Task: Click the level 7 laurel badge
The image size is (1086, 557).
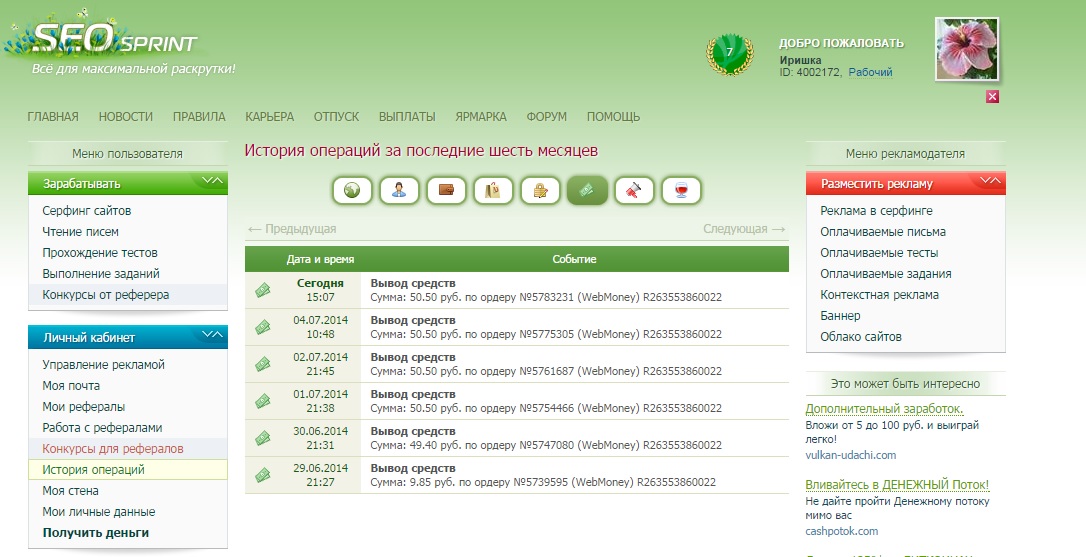Action: (x=729, y=55)
